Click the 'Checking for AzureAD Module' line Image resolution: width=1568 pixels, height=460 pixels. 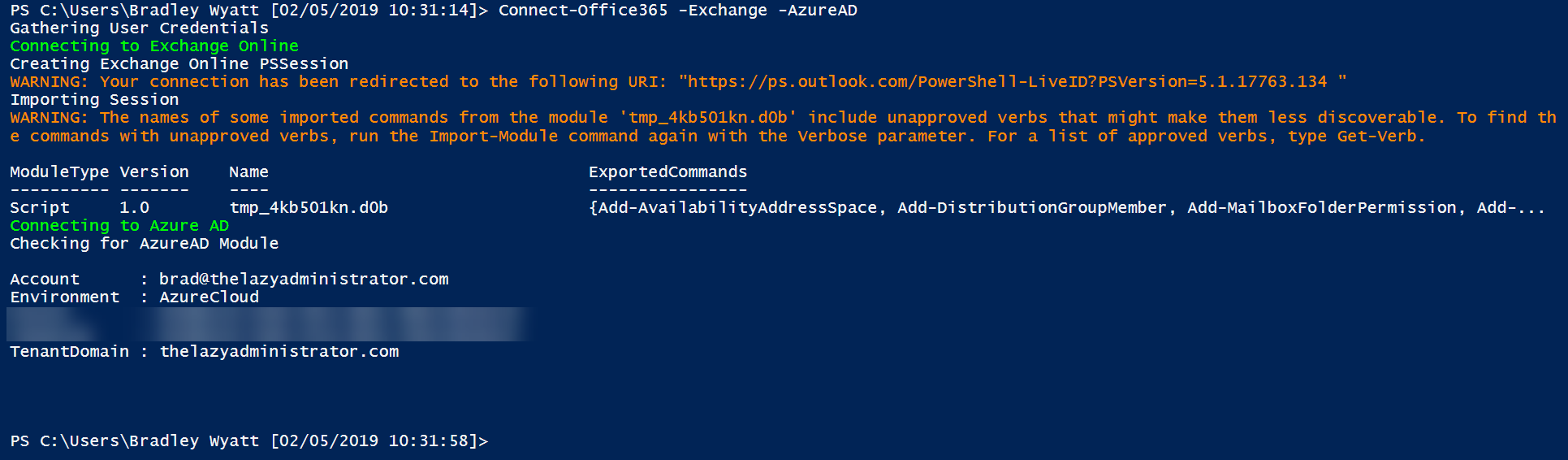144,244
